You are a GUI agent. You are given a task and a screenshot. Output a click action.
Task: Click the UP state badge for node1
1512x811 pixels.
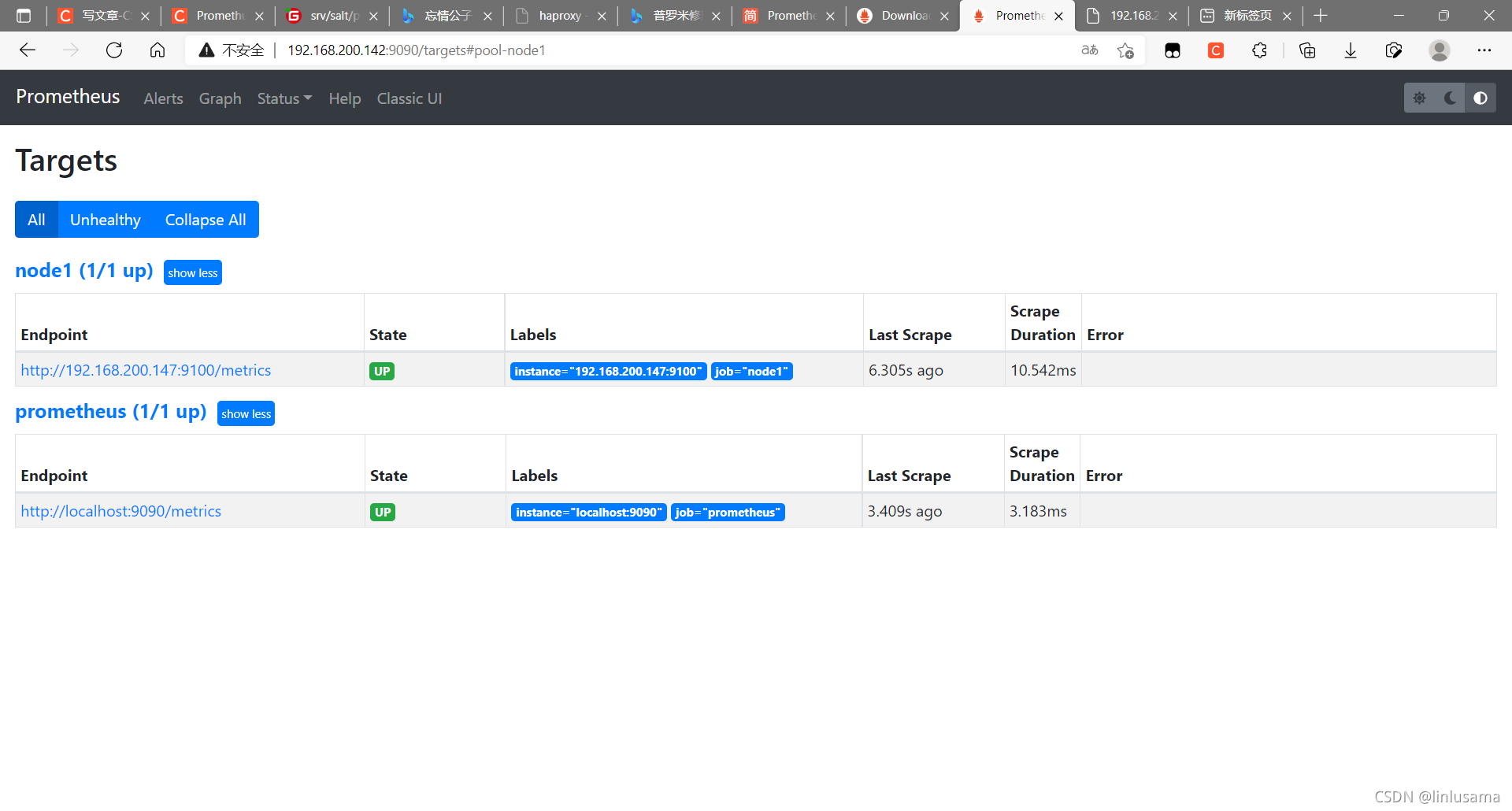(382, 371)
